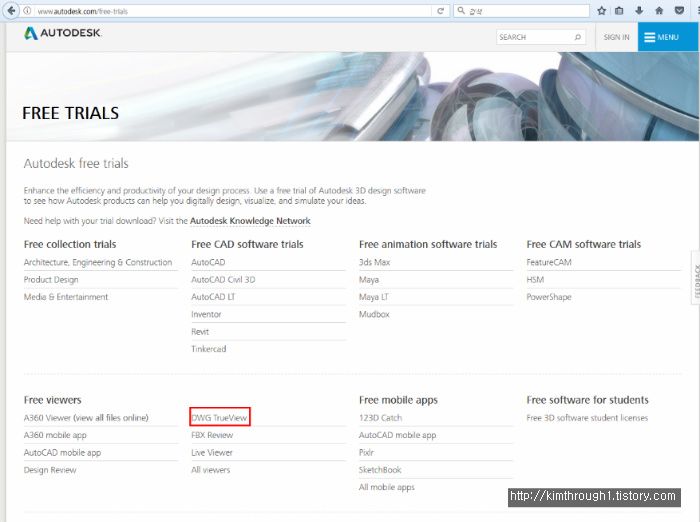Open the Maya LT trial link
The image size is (700, 522).
pos(373,297)
